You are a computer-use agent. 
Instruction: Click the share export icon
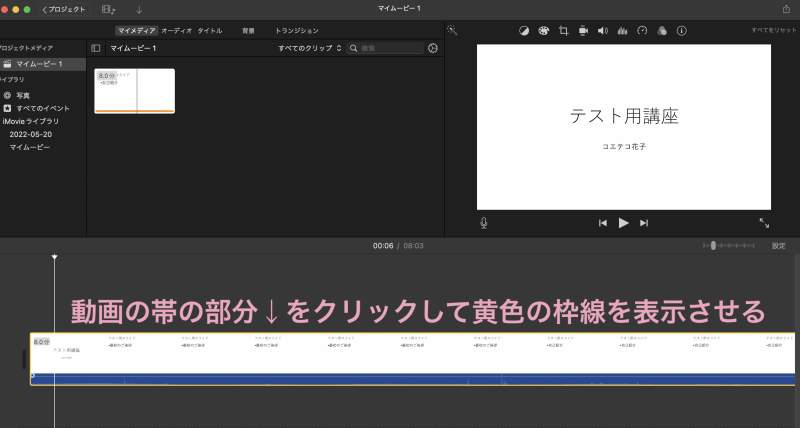tap(786, 9)
